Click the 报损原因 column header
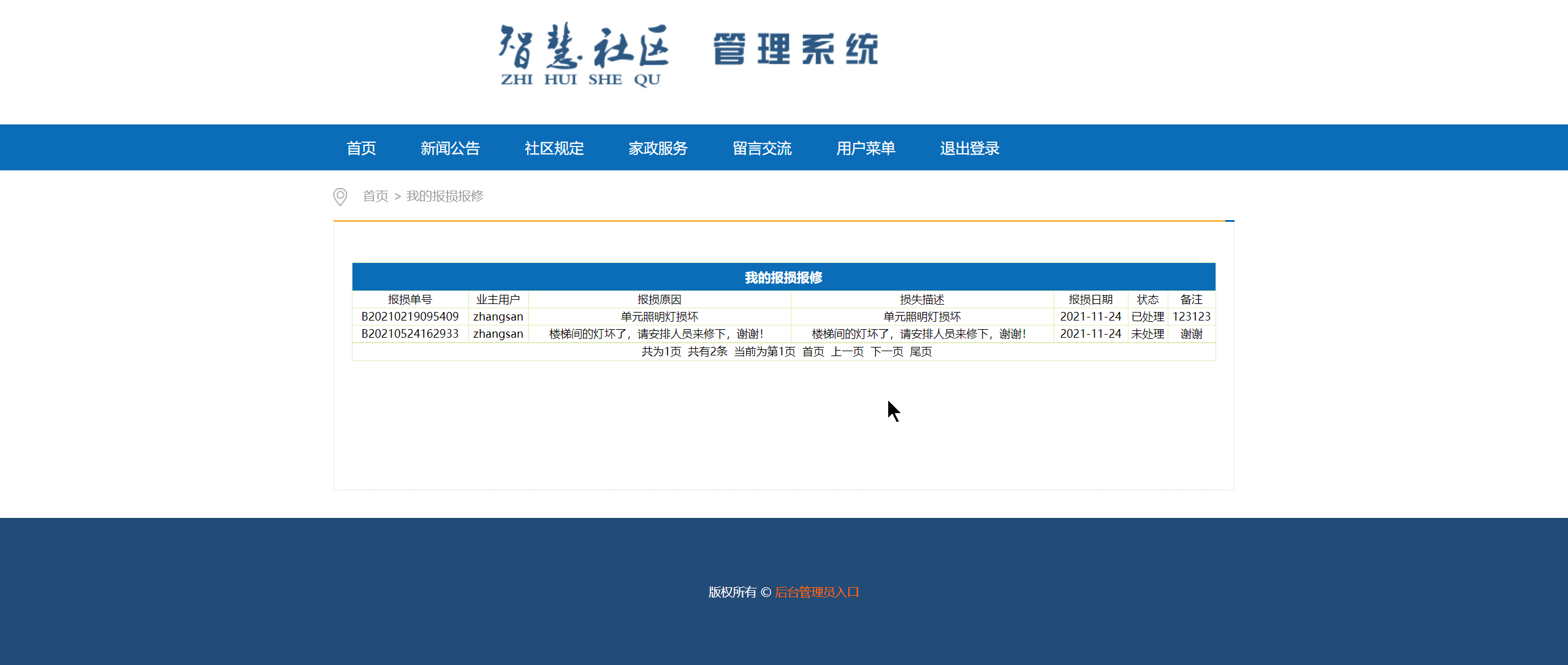 tap(660, 300)
